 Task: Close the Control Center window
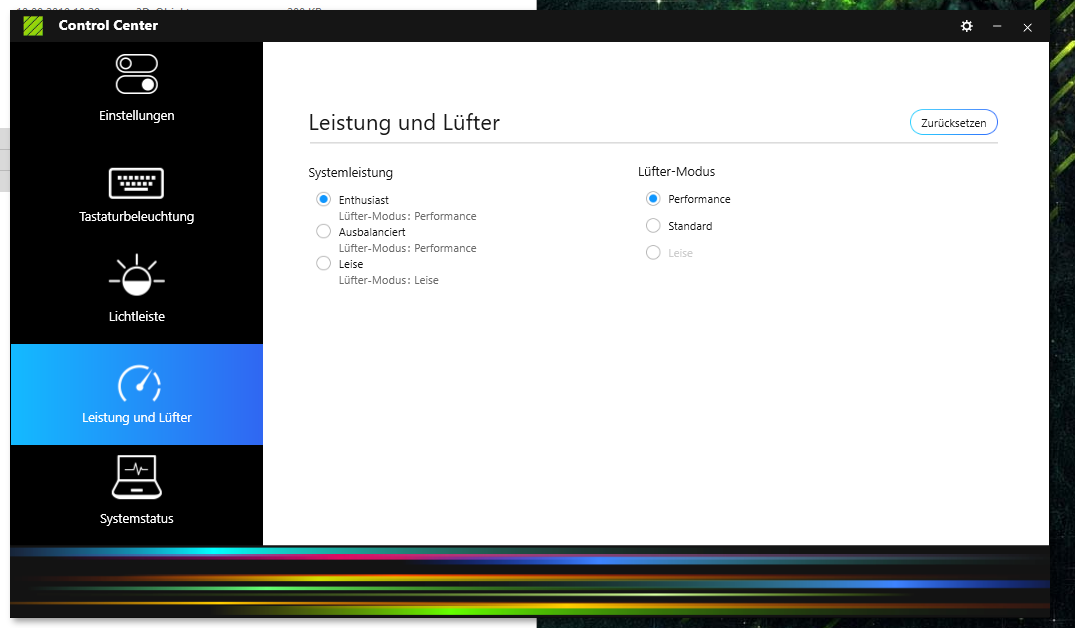1027,27
